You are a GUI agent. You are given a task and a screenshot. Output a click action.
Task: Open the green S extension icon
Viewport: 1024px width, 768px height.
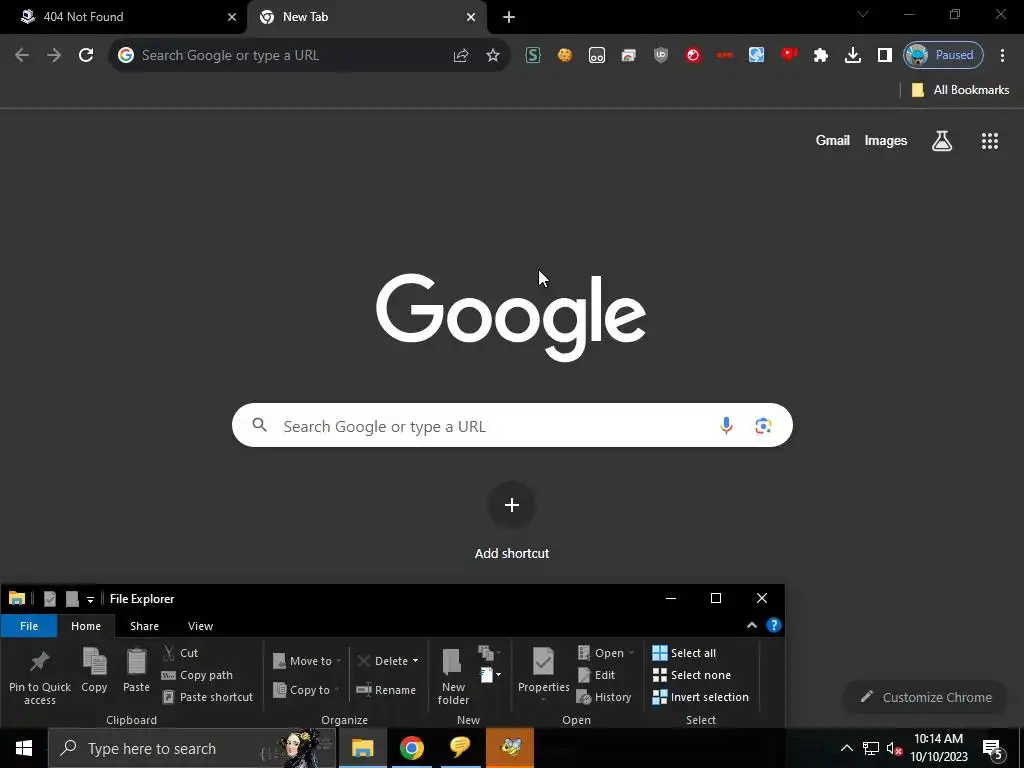pos(533,56)
